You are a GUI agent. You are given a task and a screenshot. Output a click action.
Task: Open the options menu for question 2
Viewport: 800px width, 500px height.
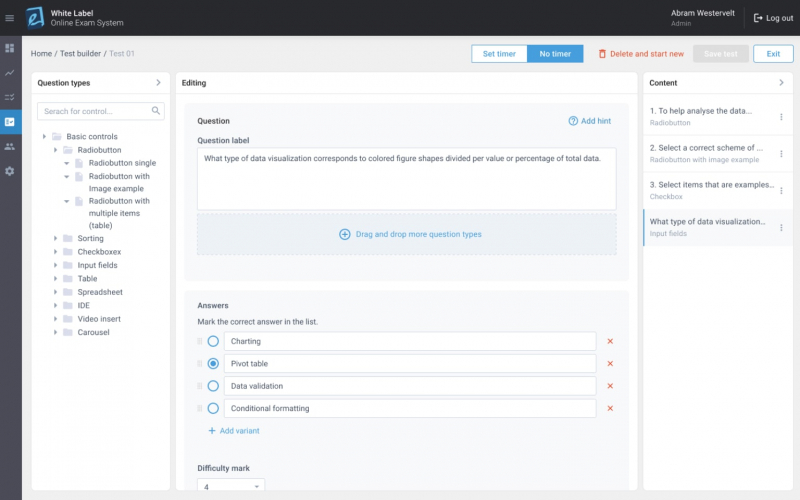(781, 154)
